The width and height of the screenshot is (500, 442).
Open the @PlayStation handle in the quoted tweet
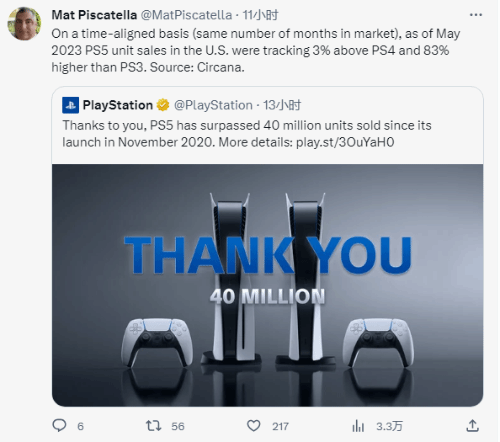[x=213, y=105]
